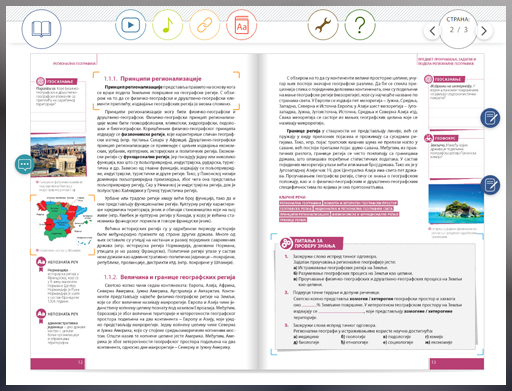
Task: Open the tropical island photo
Action: (x=456, y=204)
